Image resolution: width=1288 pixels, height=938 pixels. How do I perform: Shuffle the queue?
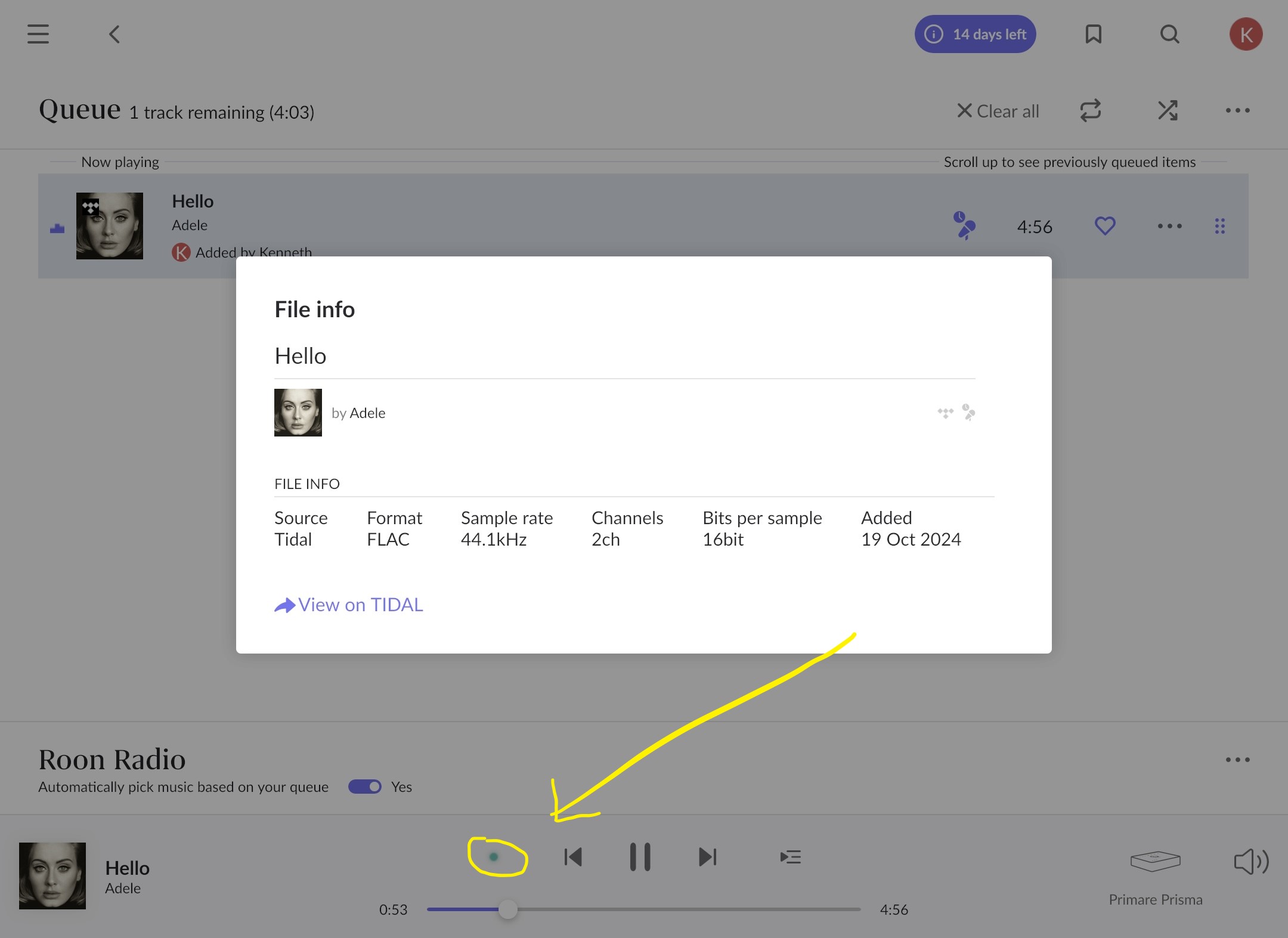coord(1167,110)
